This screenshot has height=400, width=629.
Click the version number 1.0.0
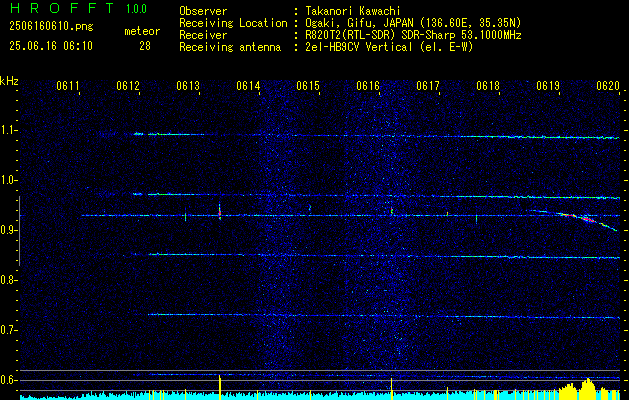click(136, 8)
